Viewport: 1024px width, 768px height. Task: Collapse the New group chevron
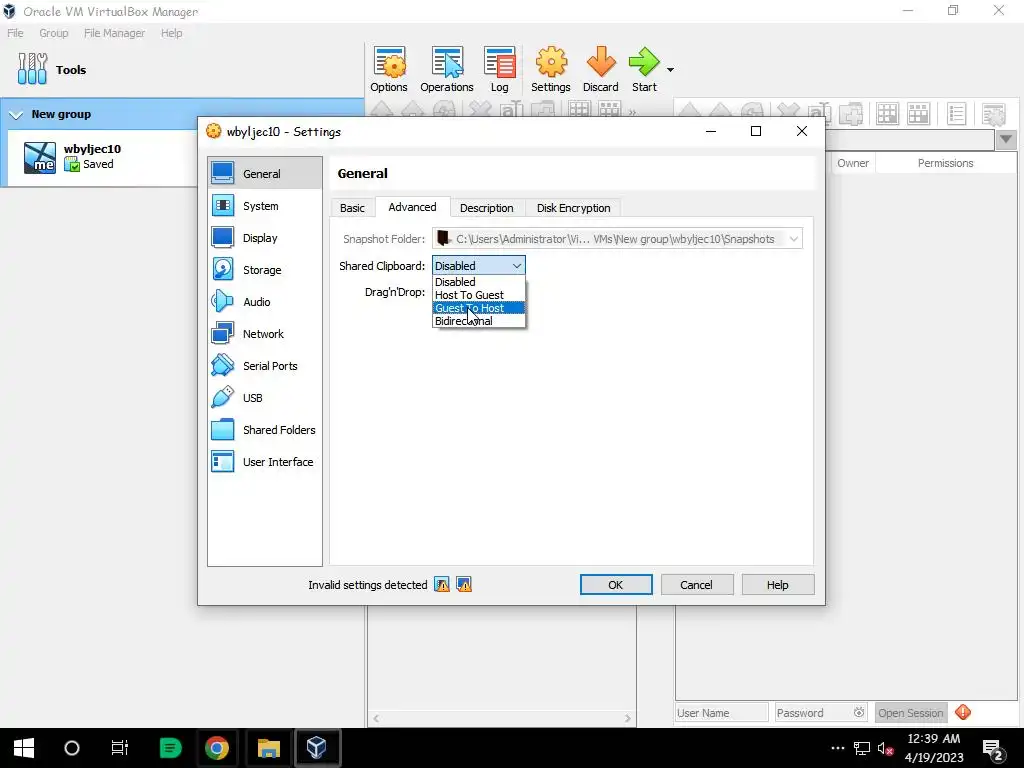point(16,115)
